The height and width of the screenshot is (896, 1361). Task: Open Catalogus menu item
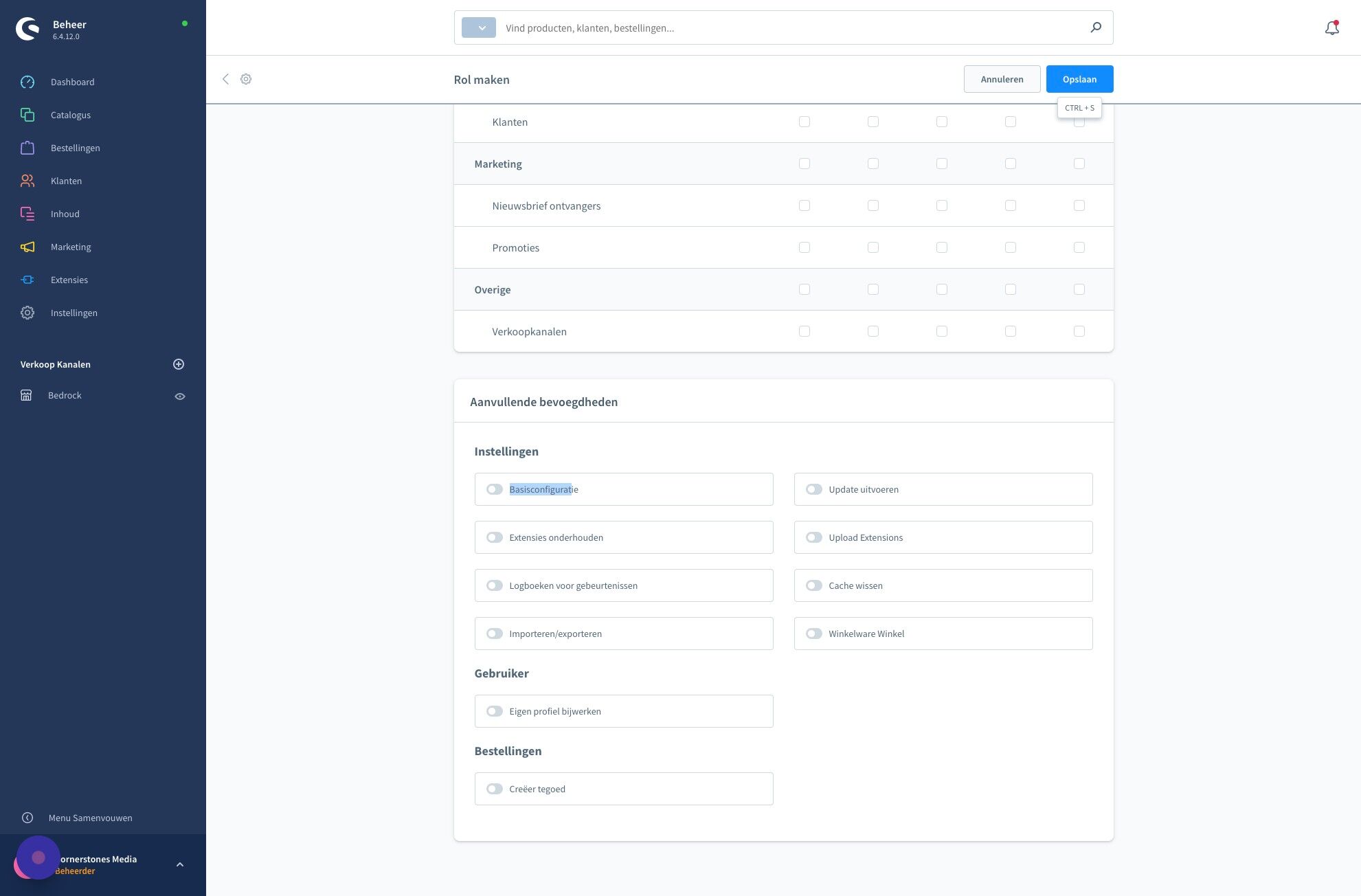point(71,115)
